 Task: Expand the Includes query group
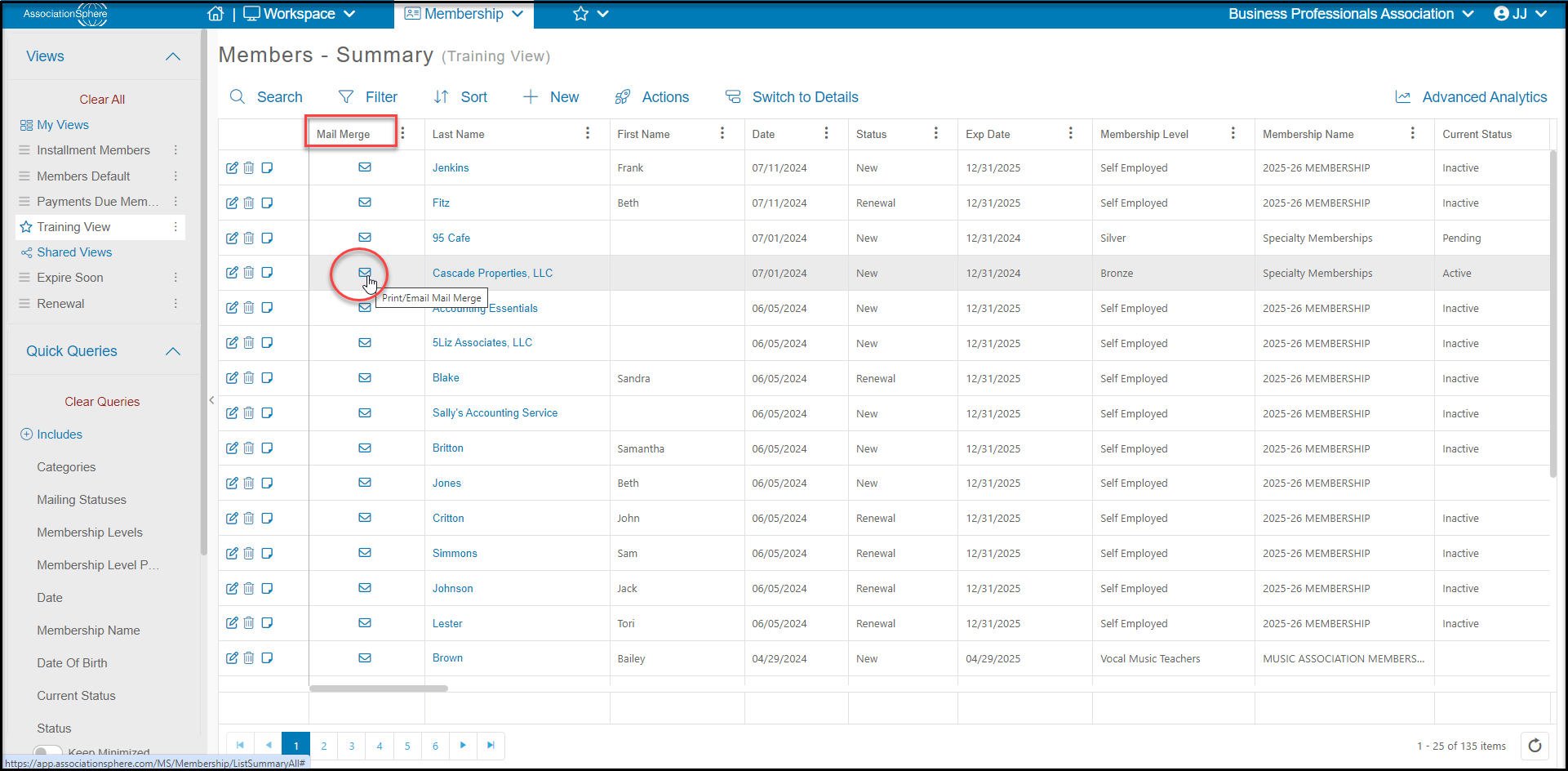(51, 435)
